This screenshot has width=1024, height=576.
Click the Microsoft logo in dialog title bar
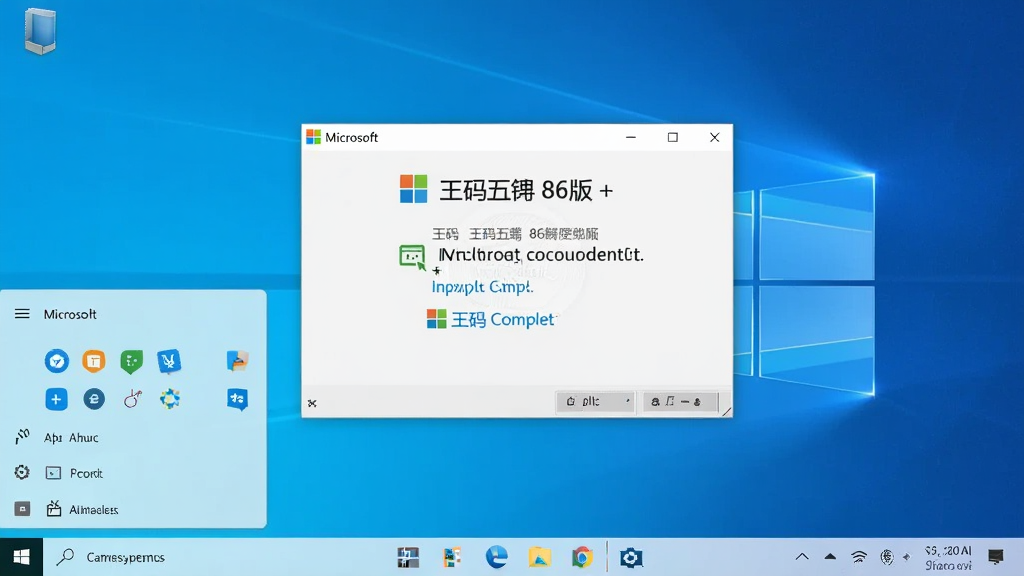313,137
